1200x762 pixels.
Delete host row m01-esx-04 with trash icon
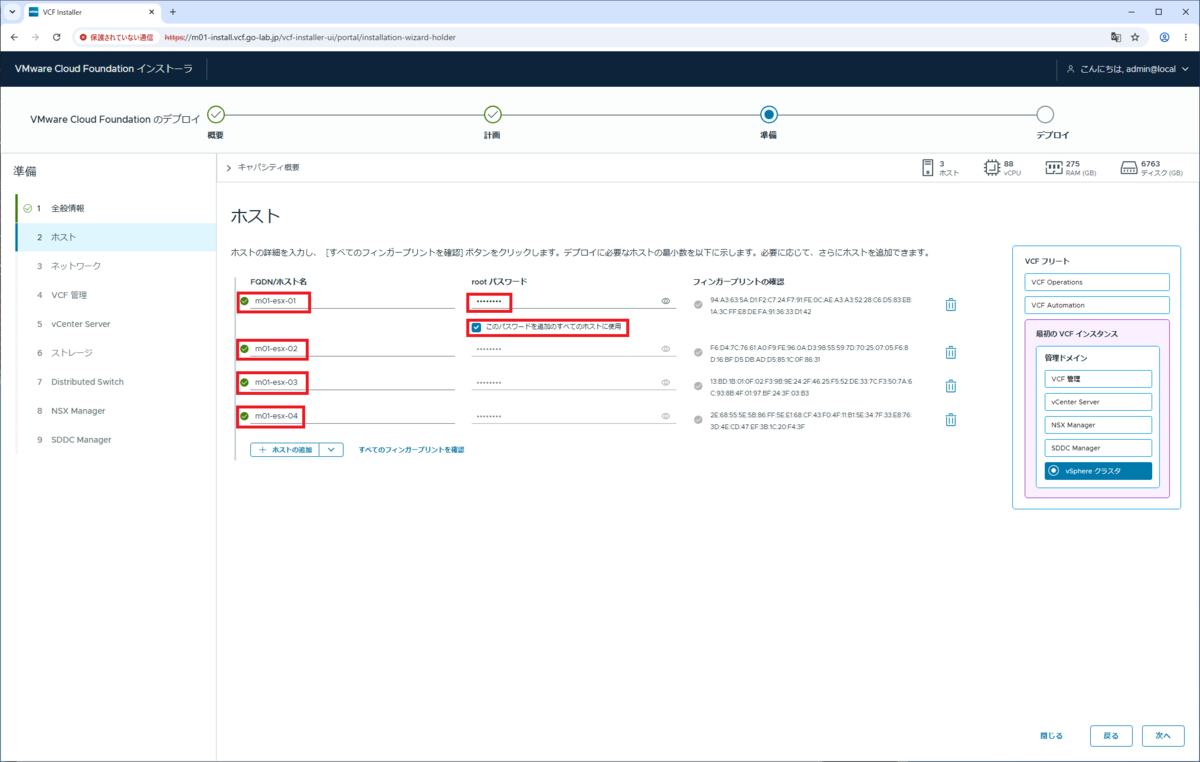[951, 420]
